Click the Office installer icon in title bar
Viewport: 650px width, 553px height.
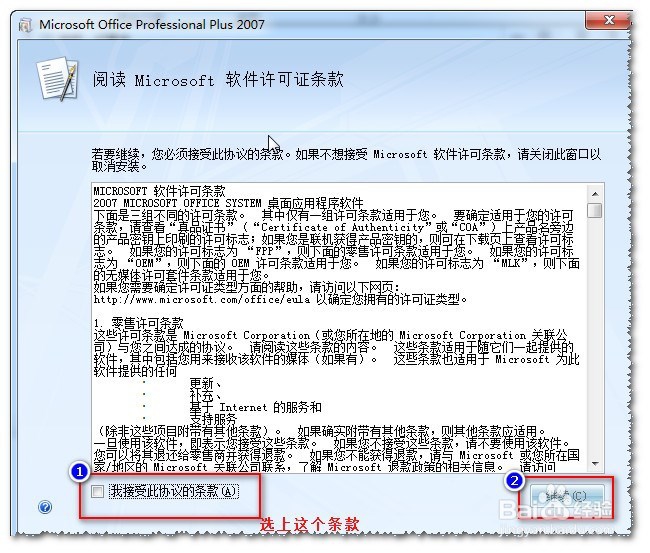point(26,25)
